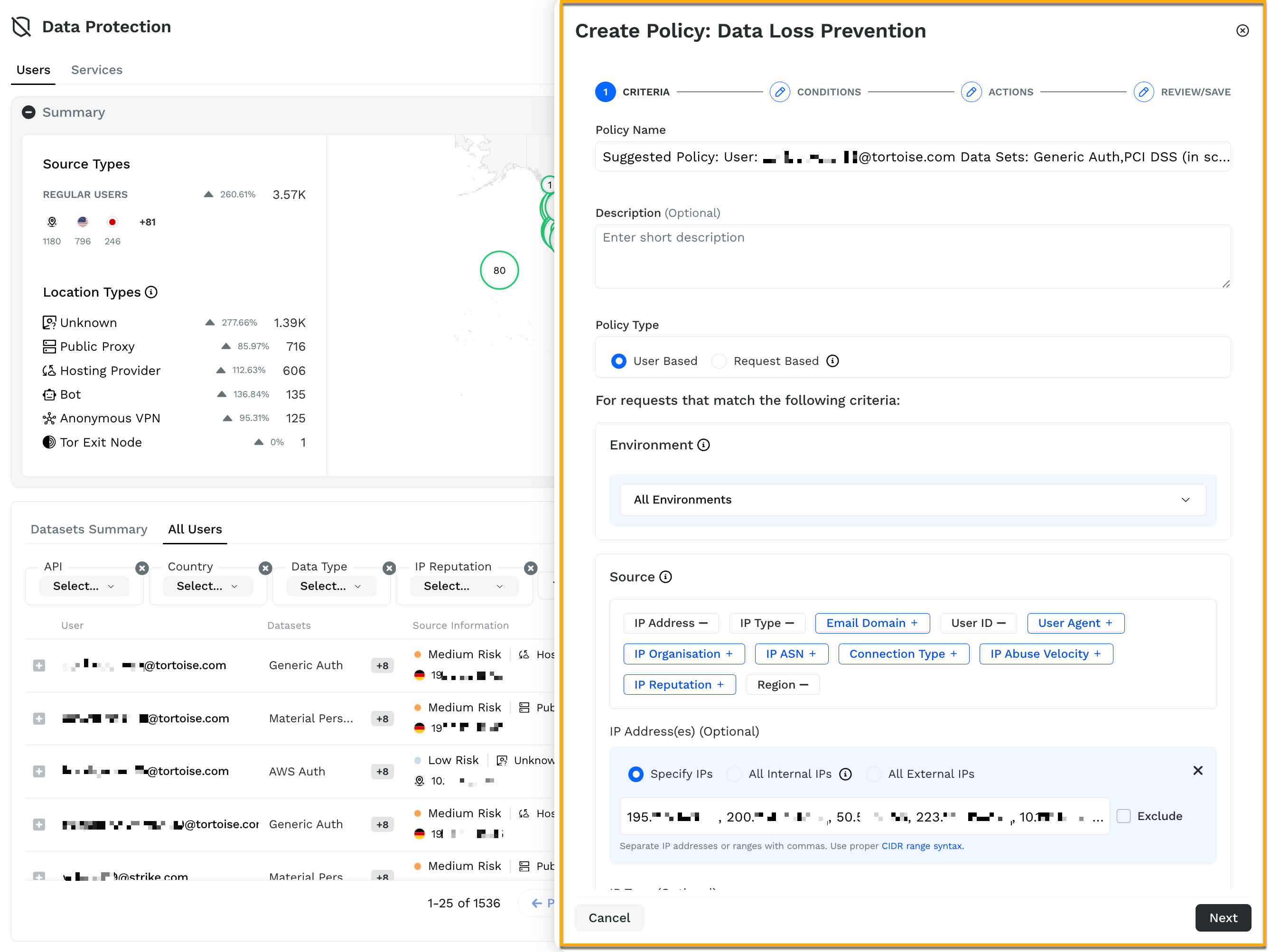Click the Conditions step pencil icon

click(x=779, y=92)
